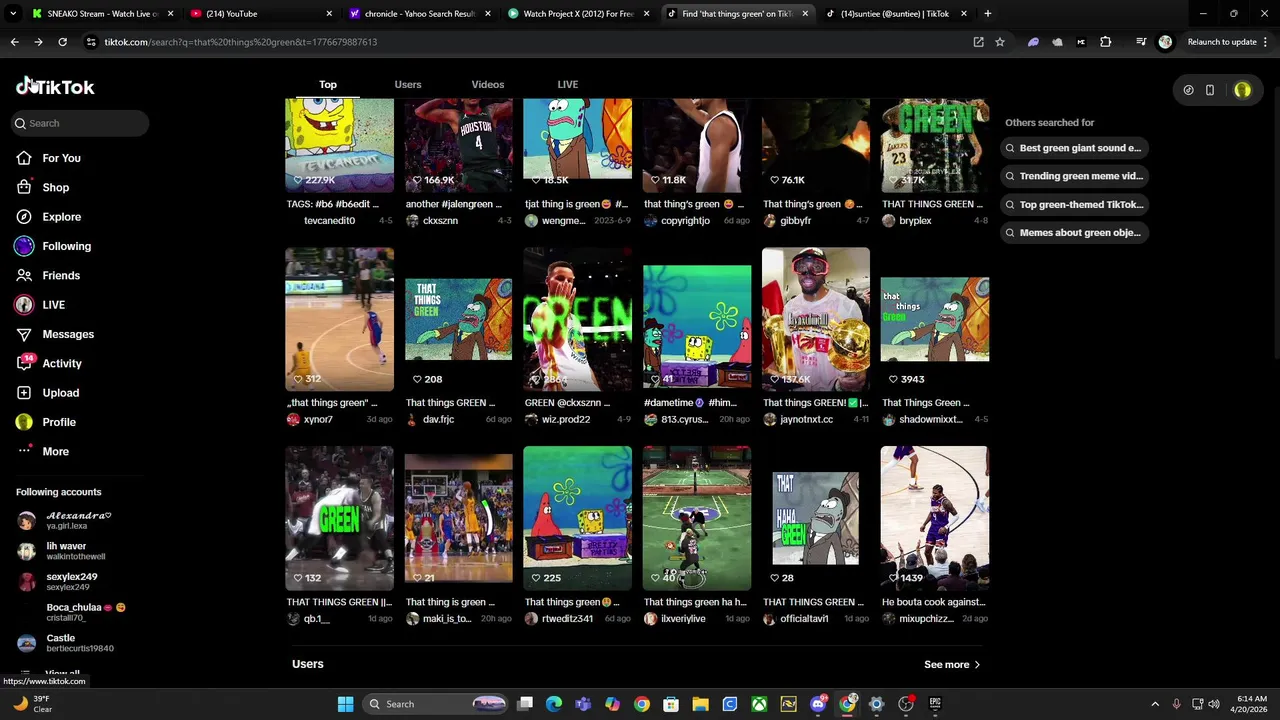Open the browser tab search dropdown arrow
This screenshot has height=720, width=1280.
[13, 13]
